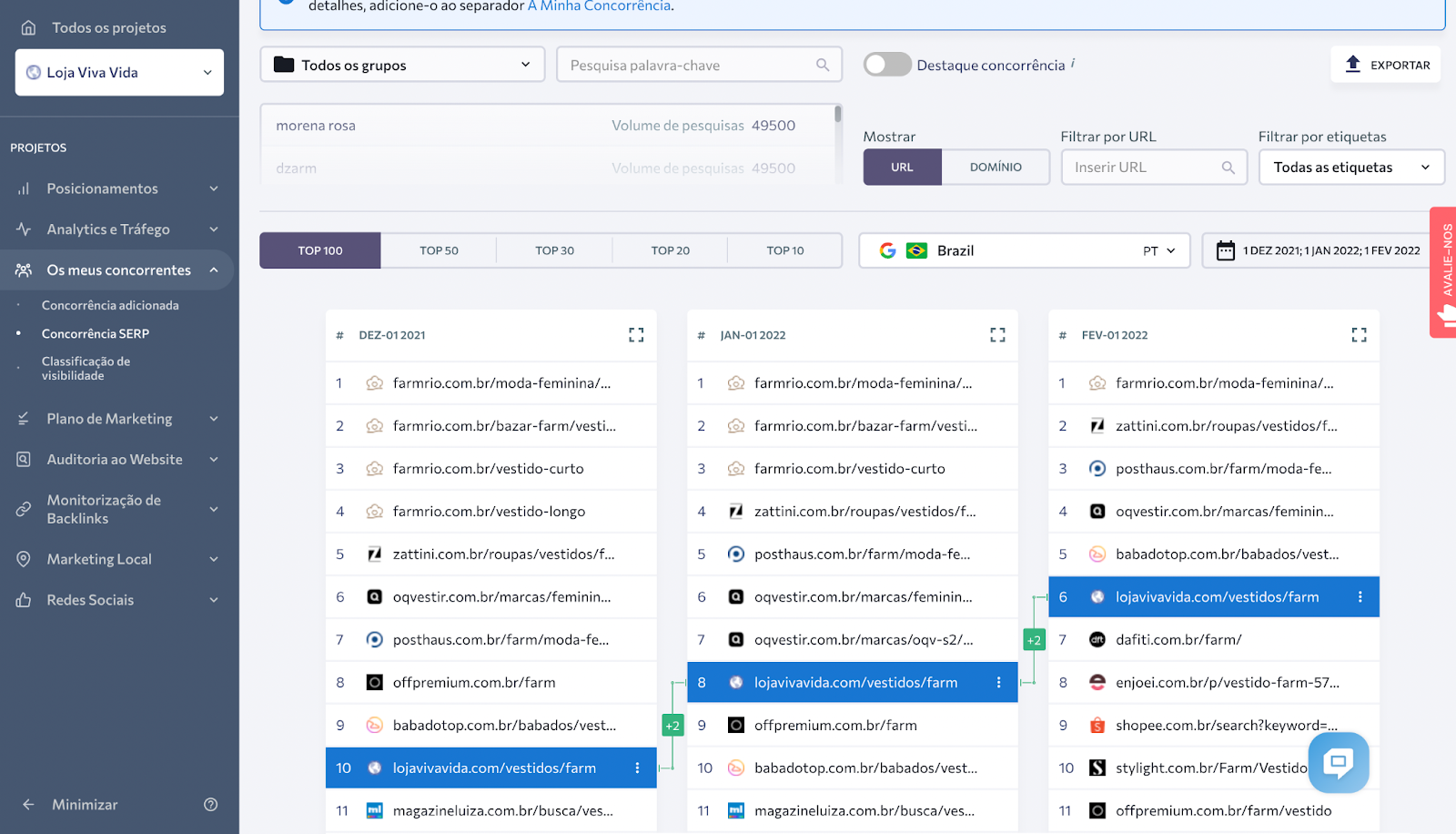This screenshot has width=1456, height=834.
Task: Select the TOP 100 tab
Action: (x=320, y=250)
